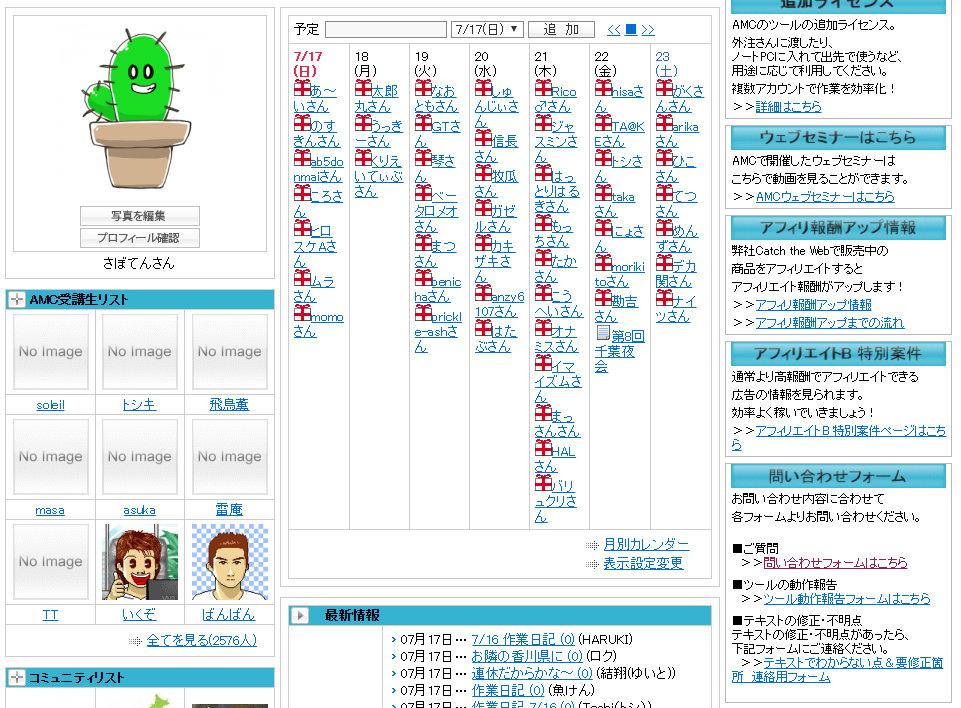
Task: Click the document icon for 第8回千葉夜会
Action: [602, 333]
